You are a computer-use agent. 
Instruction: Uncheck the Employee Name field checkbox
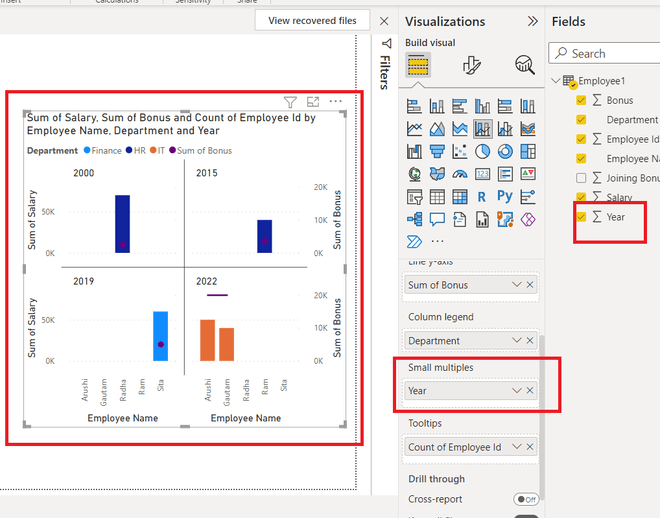[581, 159]
